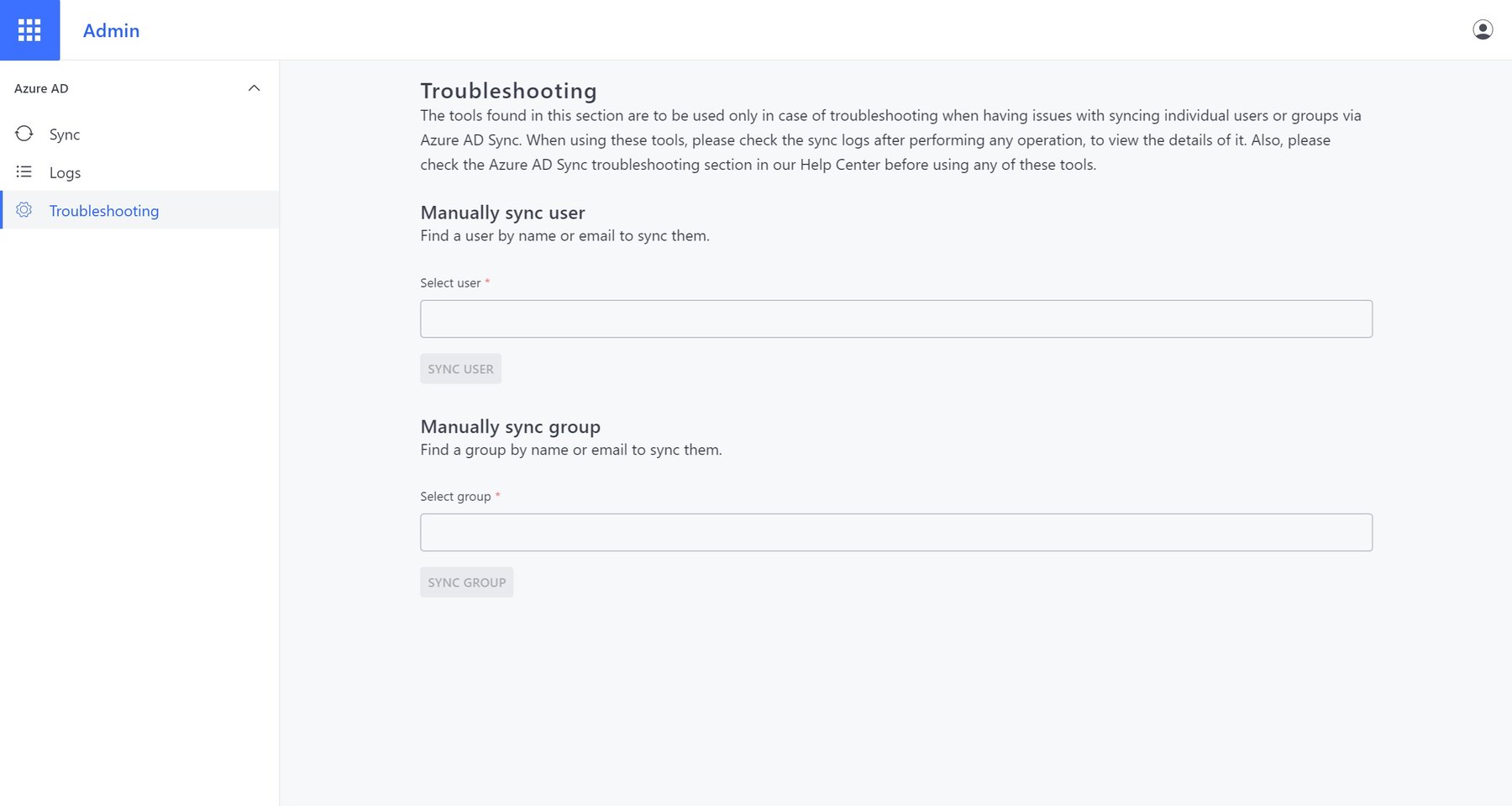The width and height of the screenshot is (1512, 806).
Task: Click the user account avatar icon
Action: coord(1483,30)
